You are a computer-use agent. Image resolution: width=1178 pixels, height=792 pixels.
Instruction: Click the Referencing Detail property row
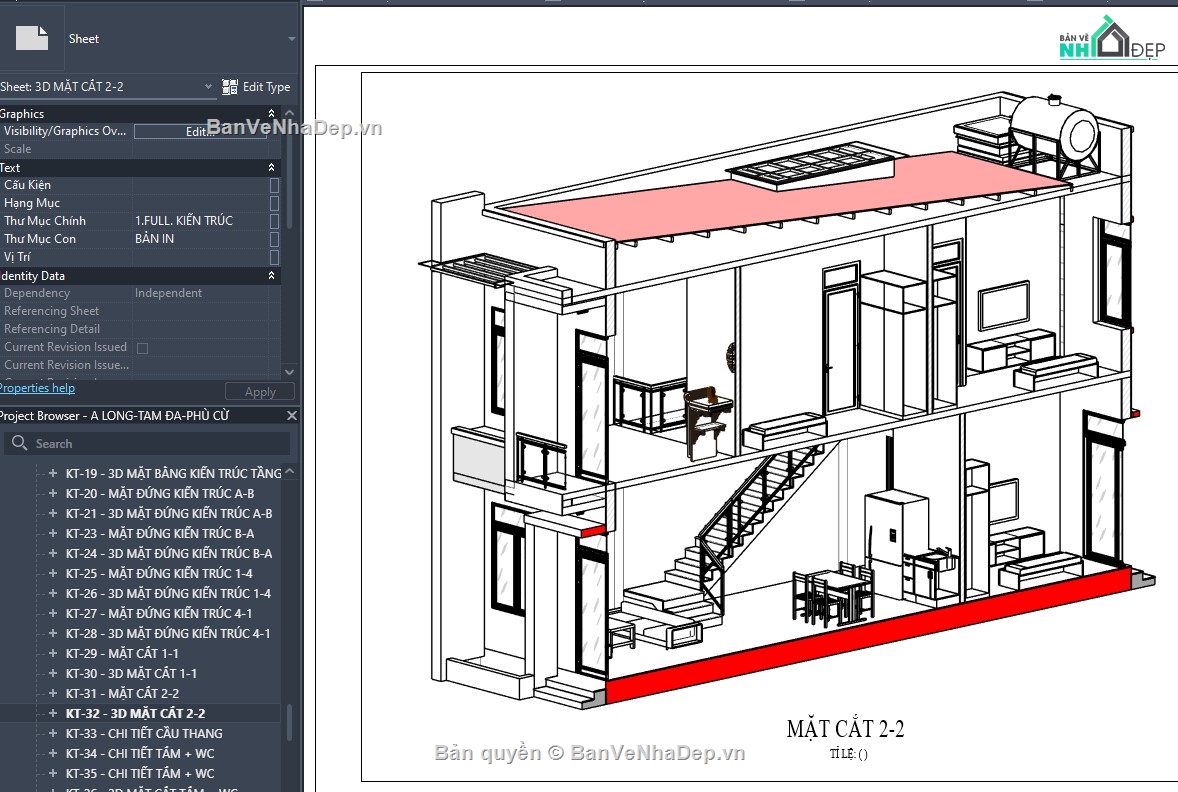pyautogui.click(x=140, y=329)
